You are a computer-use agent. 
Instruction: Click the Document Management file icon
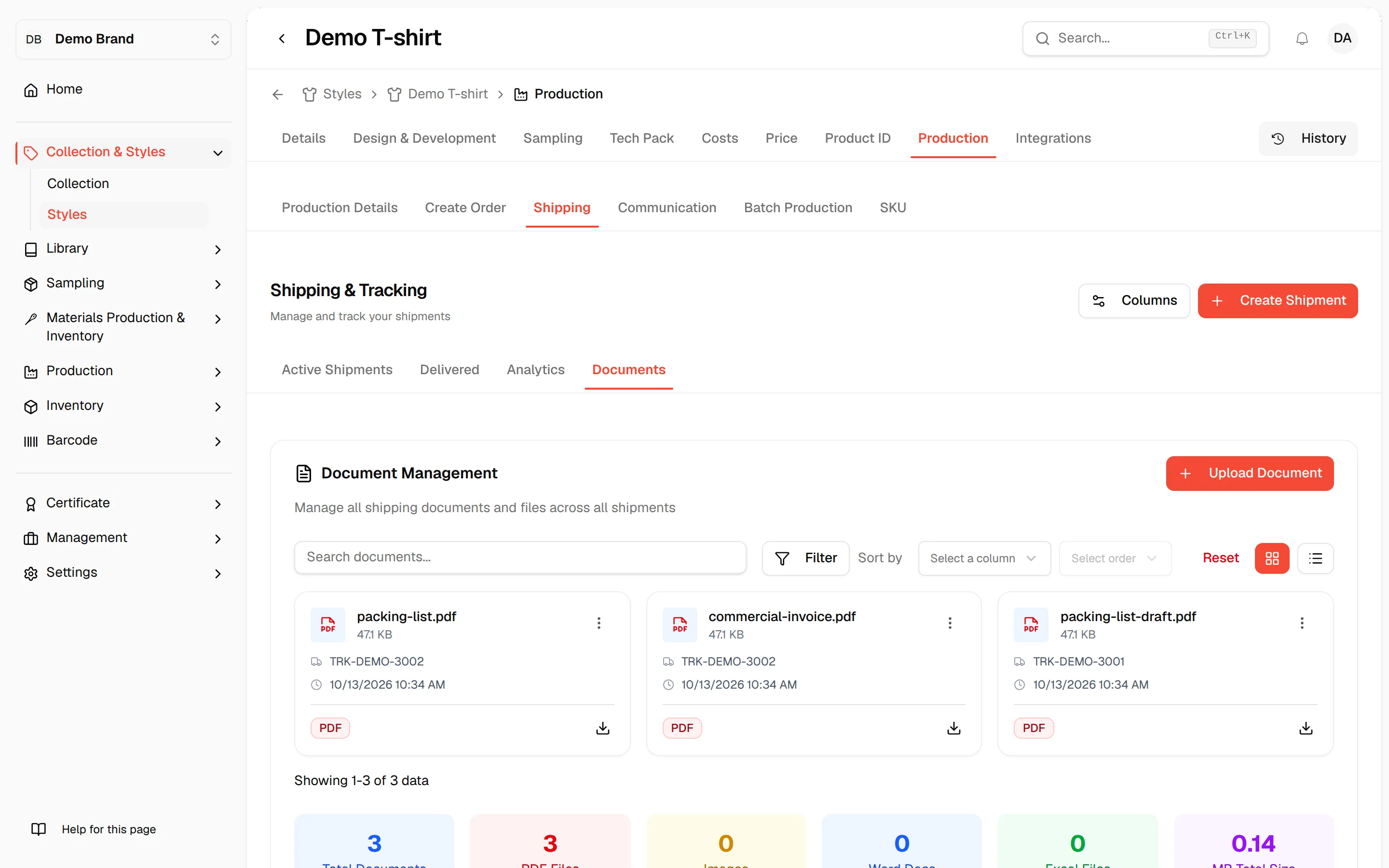click(x=304, y=473)
